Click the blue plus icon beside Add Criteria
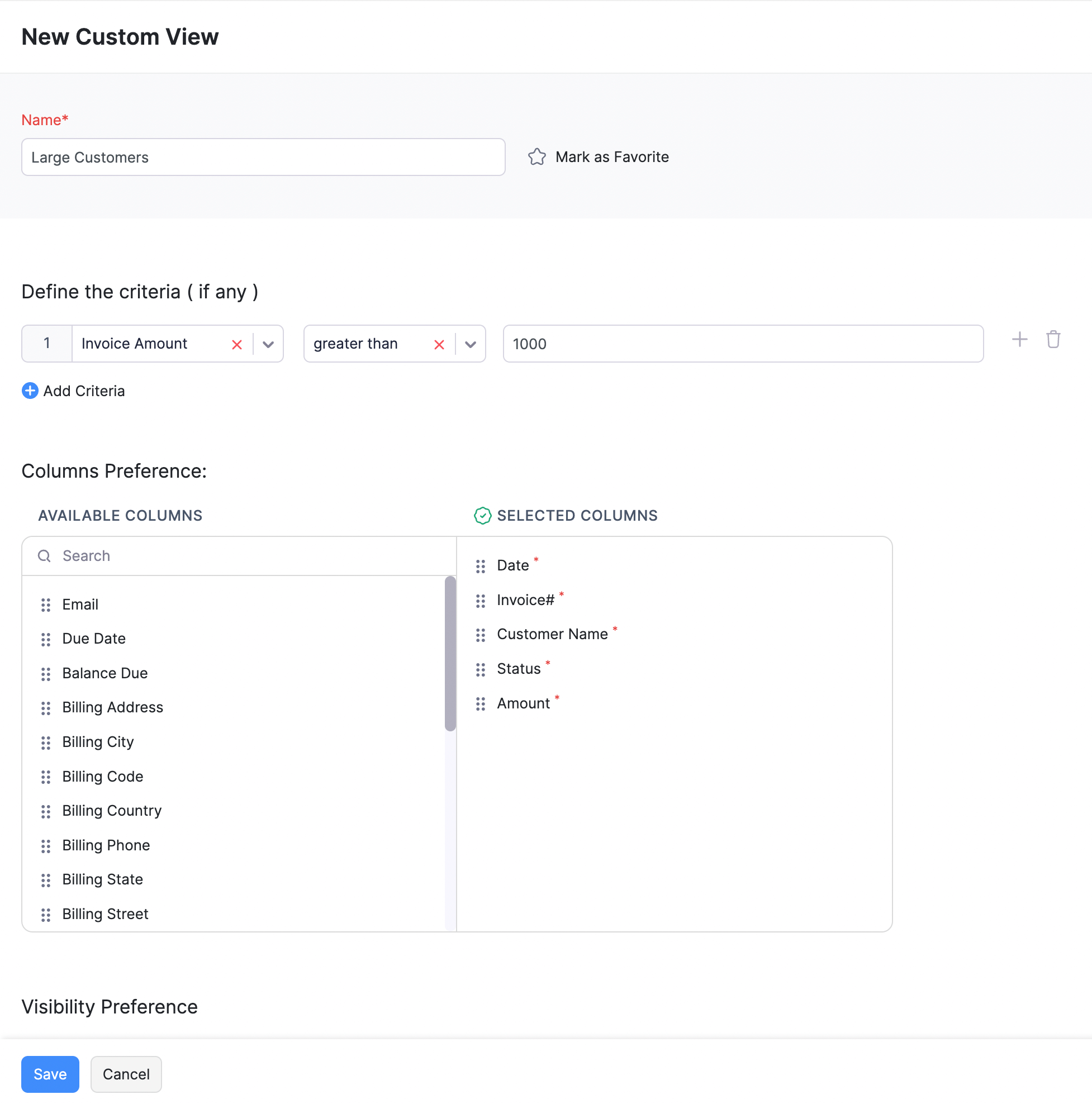The image size is (1092, 1104). [x=30, y=391]
